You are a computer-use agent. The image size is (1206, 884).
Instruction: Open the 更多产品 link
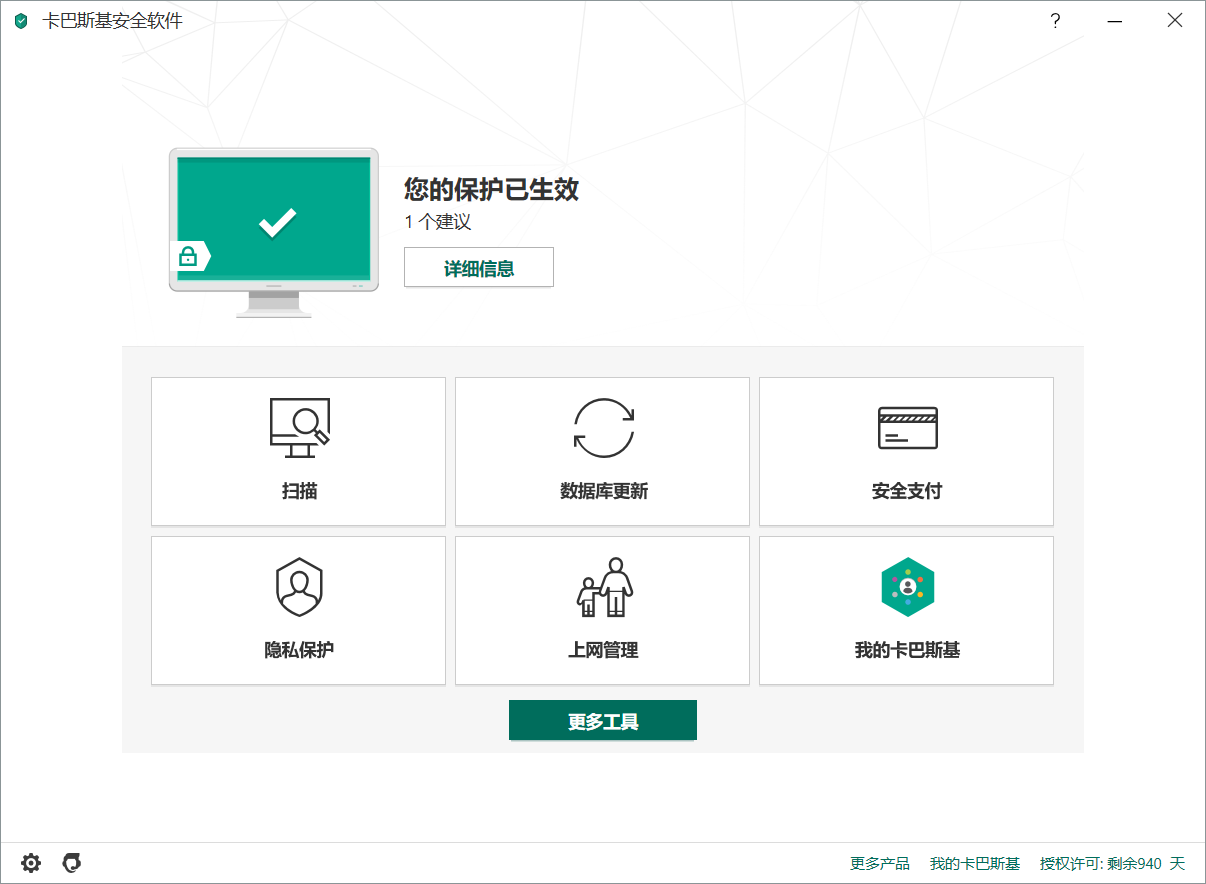click(880, 863)
